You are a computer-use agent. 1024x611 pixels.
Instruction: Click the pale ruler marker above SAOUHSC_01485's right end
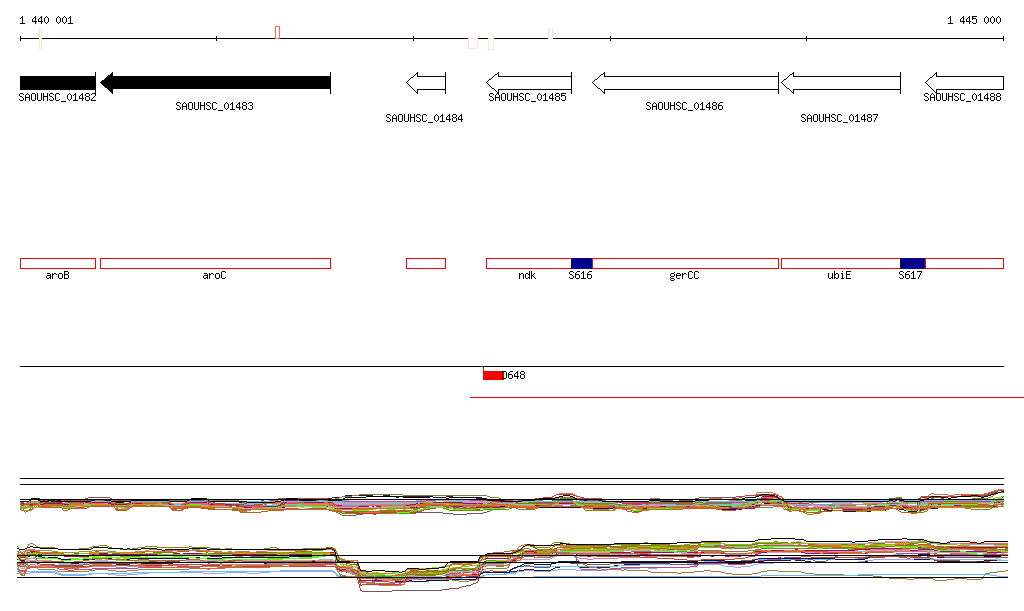coord(551,34)
